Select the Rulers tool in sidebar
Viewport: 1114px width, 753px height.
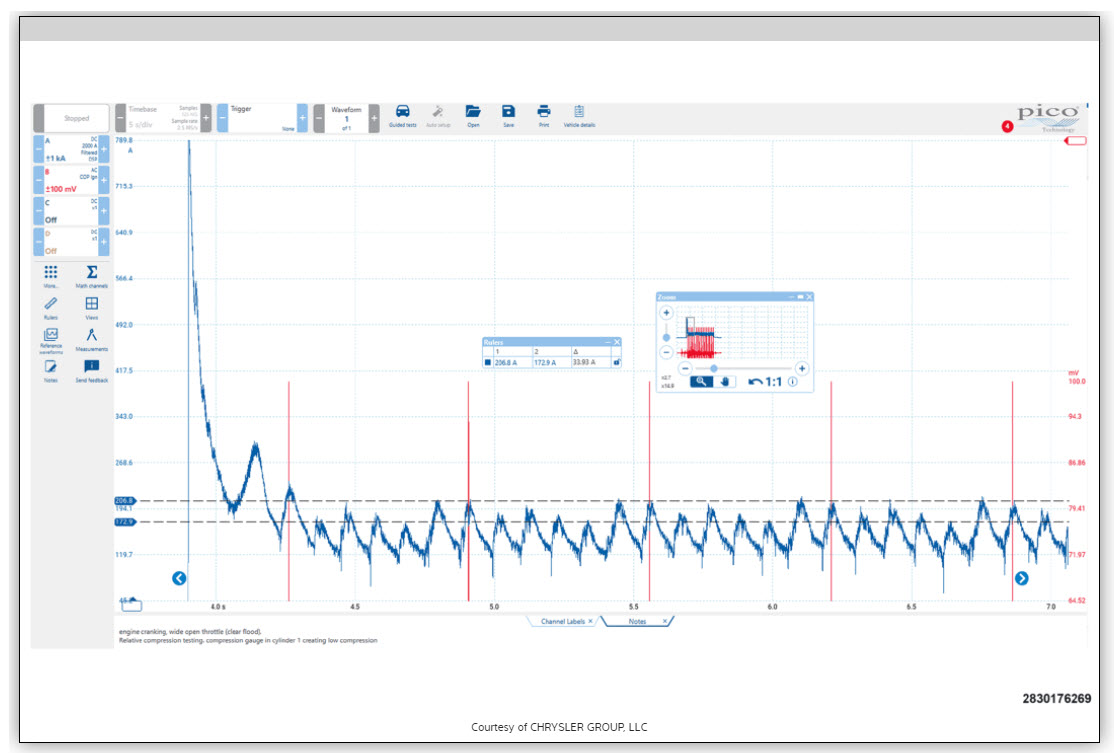point(51,304)
